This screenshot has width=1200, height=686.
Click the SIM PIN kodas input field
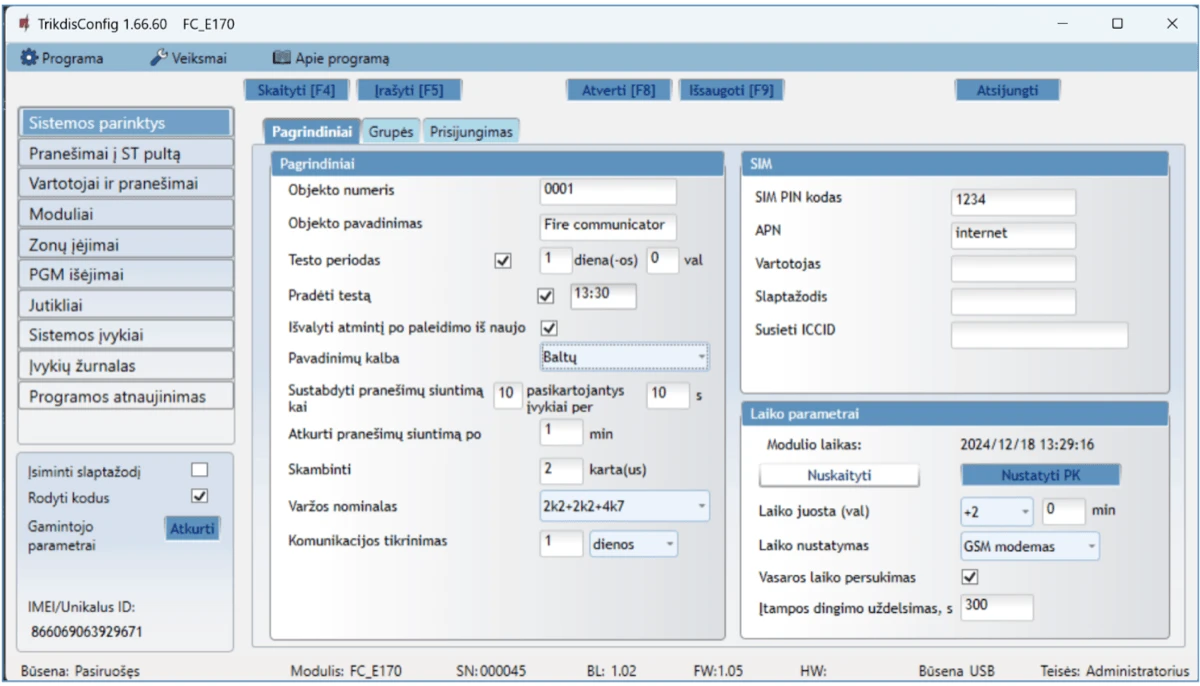tap(1013, 200)
